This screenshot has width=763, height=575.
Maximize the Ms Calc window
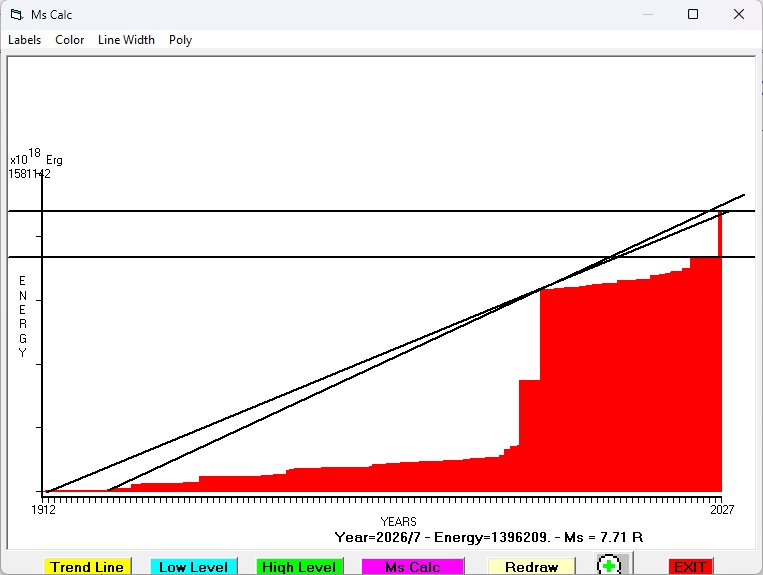tap(693, 14)
